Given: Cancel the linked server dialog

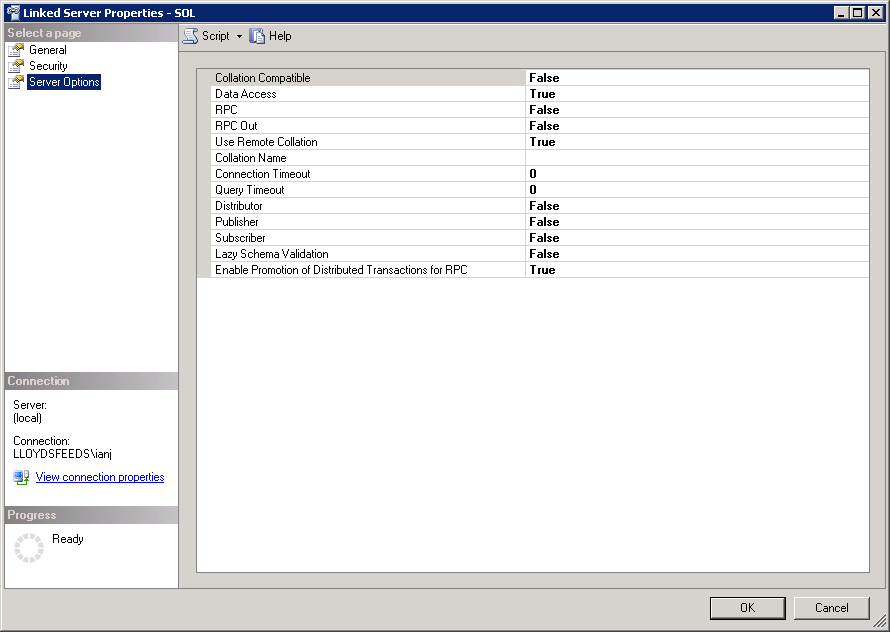Looking at the screenshot, I should pyautogui.click(x=831, y=607).
